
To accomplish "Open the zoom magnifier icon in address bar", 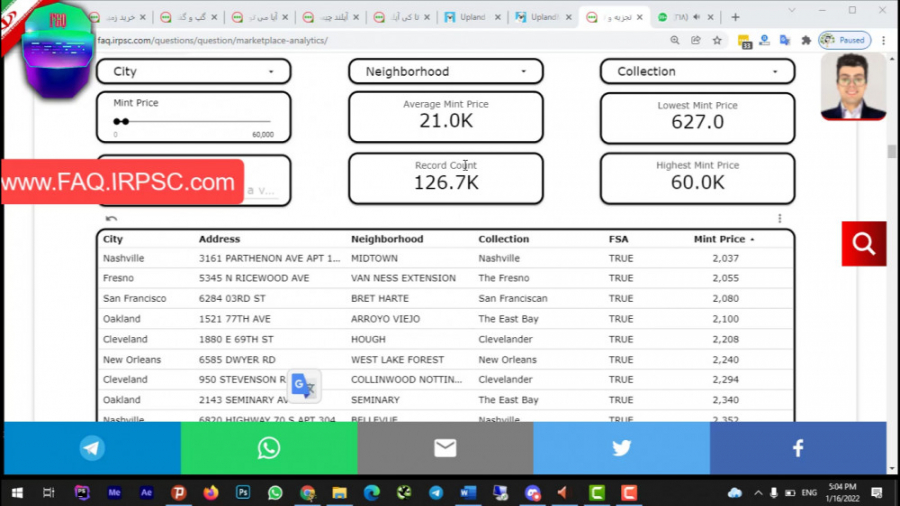I will (x=675, y=40).
